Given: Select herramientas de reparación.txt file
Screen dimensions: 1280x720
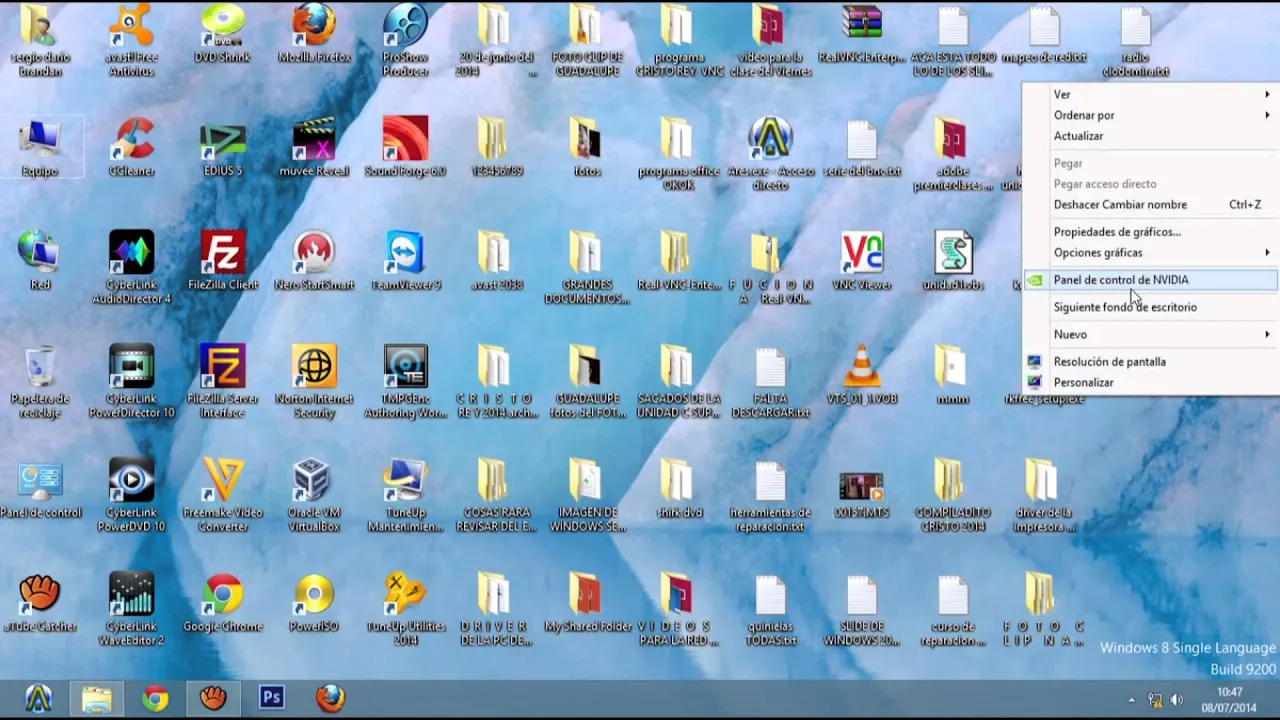Looking at the screenshot, I should click(770, 495).
